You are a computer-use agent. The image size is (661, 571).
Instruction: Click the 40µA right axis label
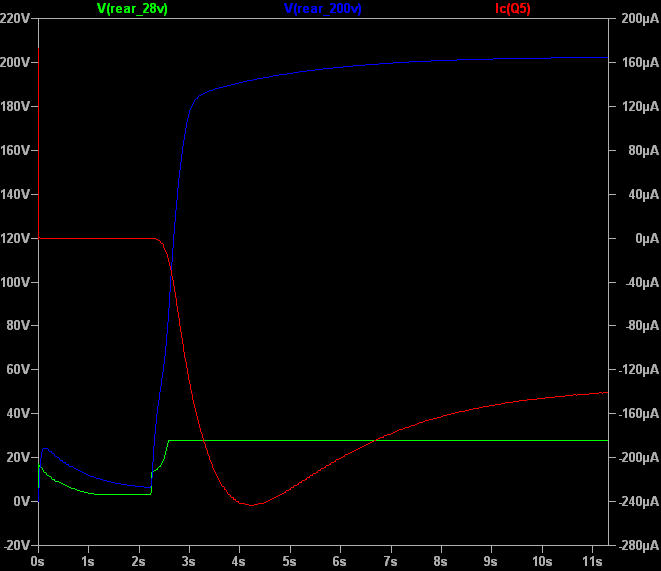(x=643, y=195)
